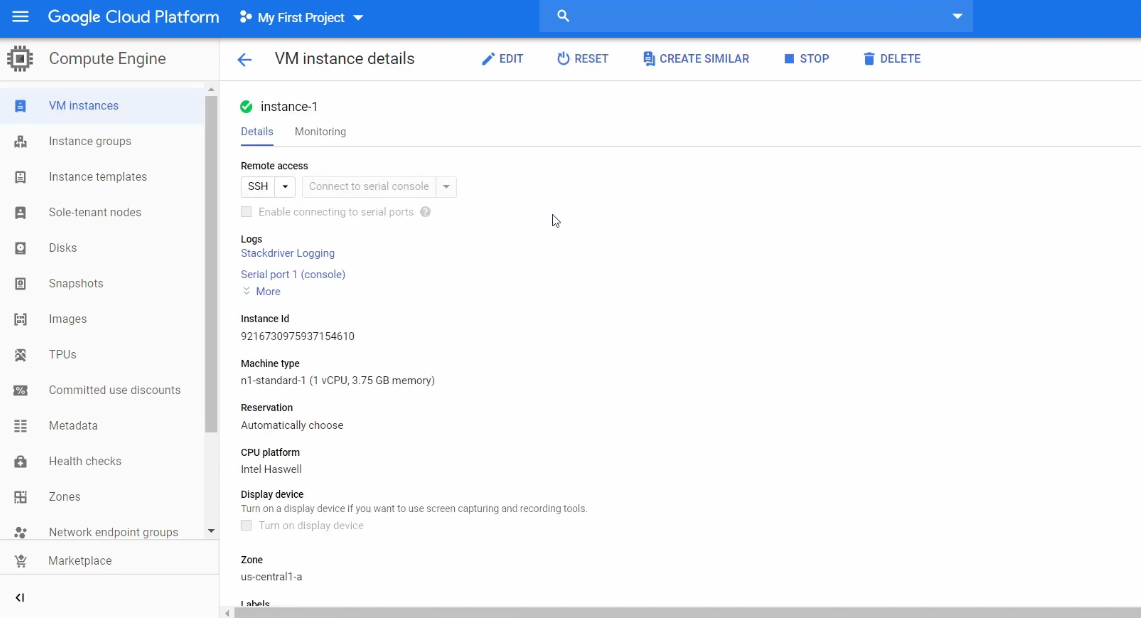Open the SSH options dropdown arrow
Viewport: 1141px width, 618px height.
pyautogui.click(x=285, y=186)
